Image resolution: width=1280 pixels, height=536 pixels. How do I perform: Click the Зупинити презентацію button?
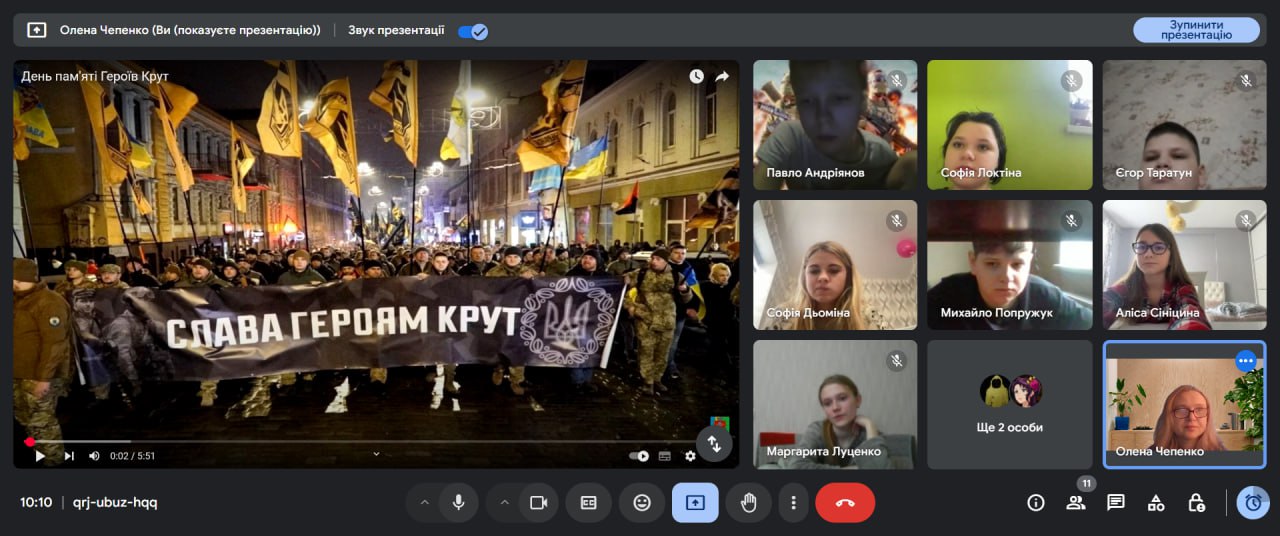click(1196, 30)
